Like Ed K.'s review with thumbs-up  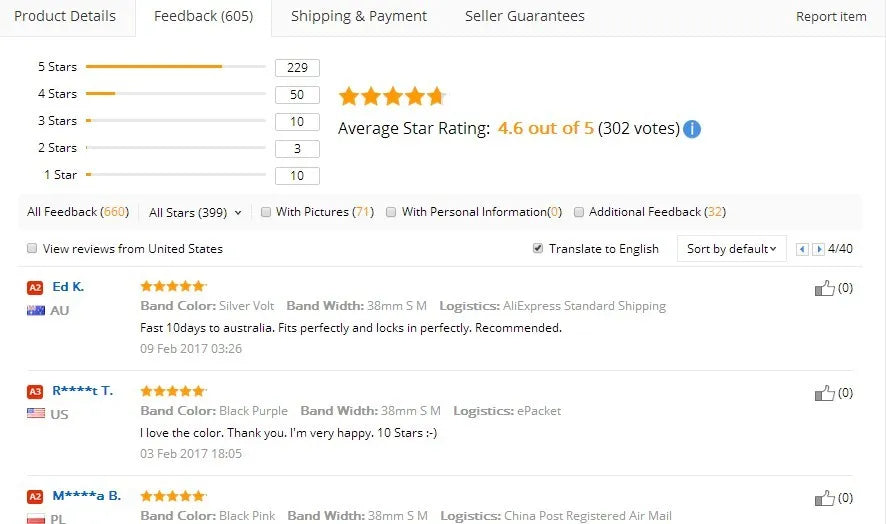point(824,288)
